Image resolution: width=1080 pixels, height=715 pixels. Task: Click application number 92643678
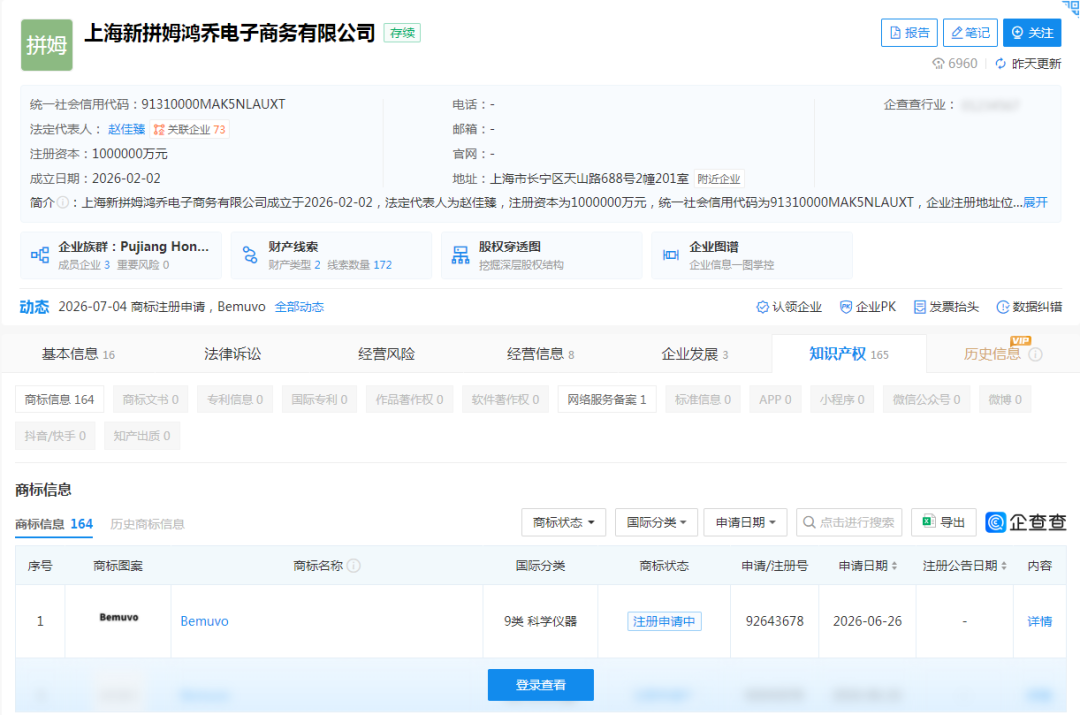(774, 621)
